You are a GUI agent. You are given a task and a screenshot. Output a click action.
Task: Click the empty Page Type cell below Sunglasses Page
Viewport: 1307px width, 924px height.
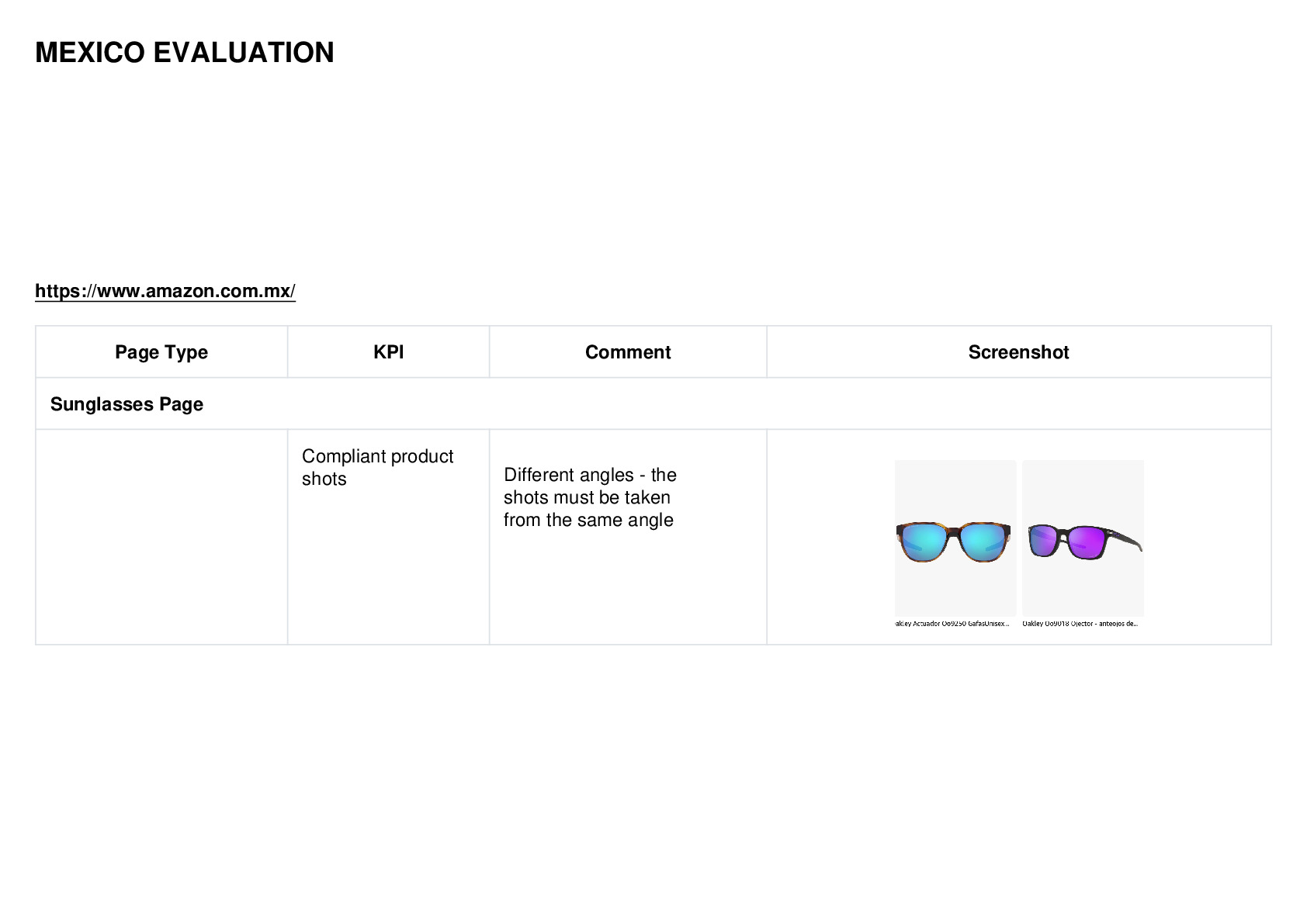pos(161,537)
